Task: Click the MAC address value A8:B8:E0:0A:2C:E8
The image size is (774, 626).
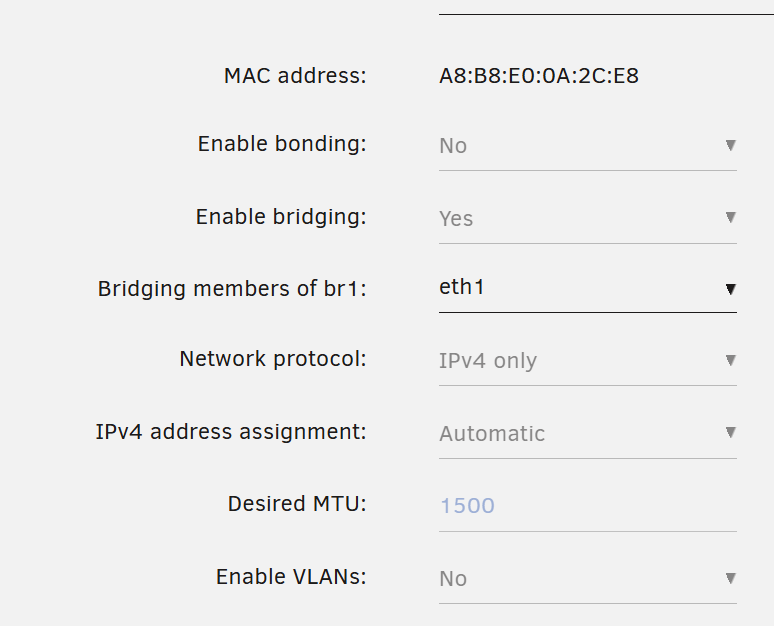Action: (x=539, y=76)
